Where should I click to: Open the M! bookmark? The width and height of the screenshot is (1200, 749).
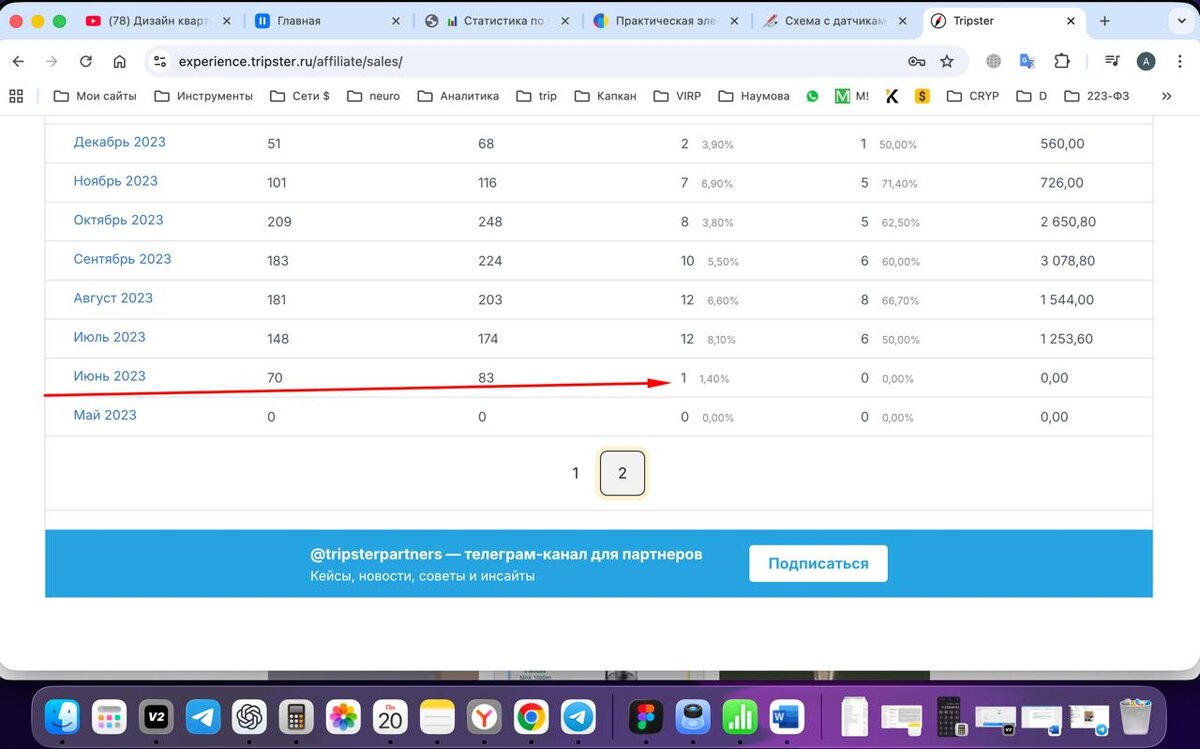pyautogui.click(x=852, y=96)
